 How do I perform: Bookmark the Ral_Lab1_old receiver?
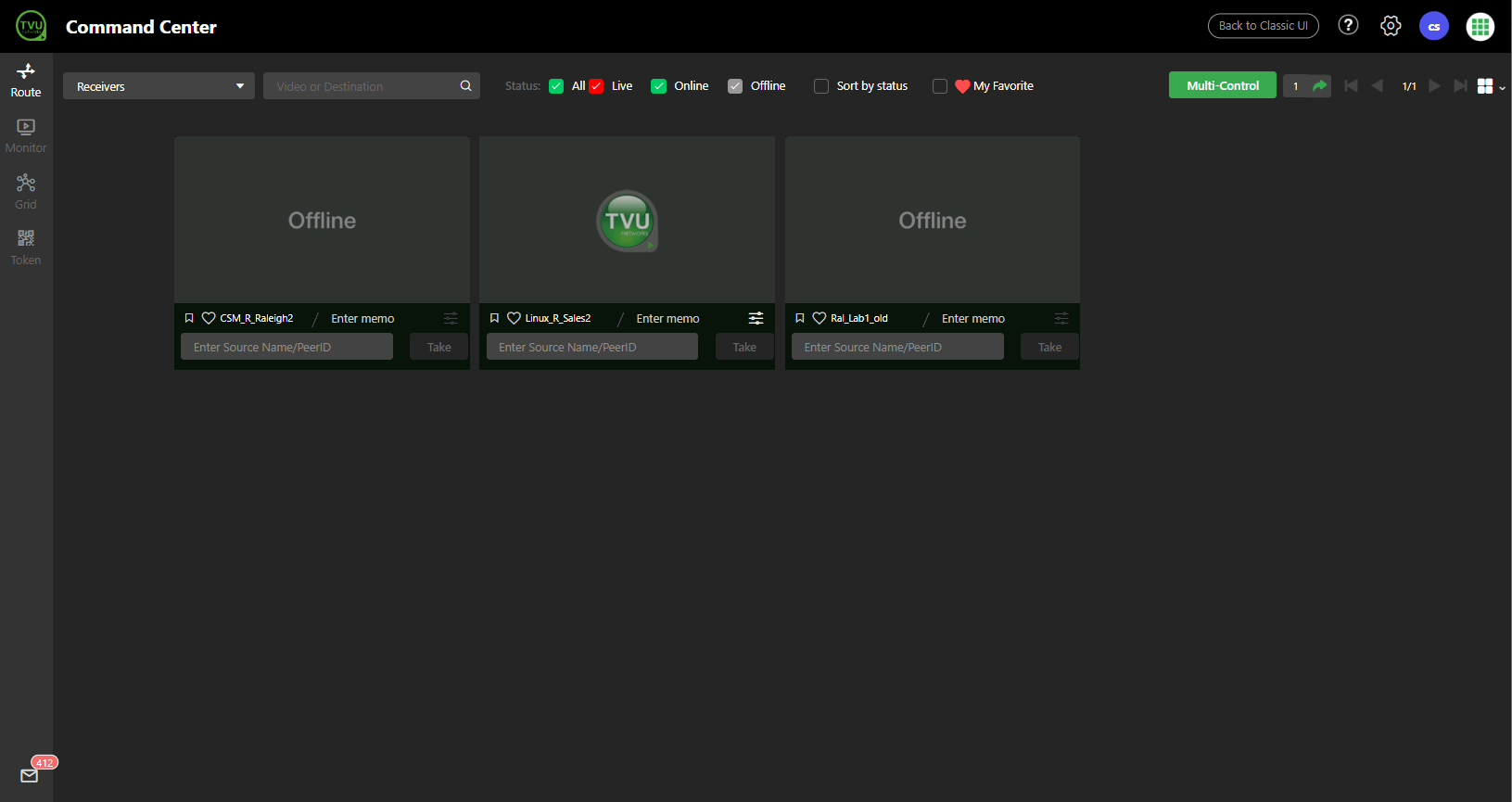click(800, 318)
